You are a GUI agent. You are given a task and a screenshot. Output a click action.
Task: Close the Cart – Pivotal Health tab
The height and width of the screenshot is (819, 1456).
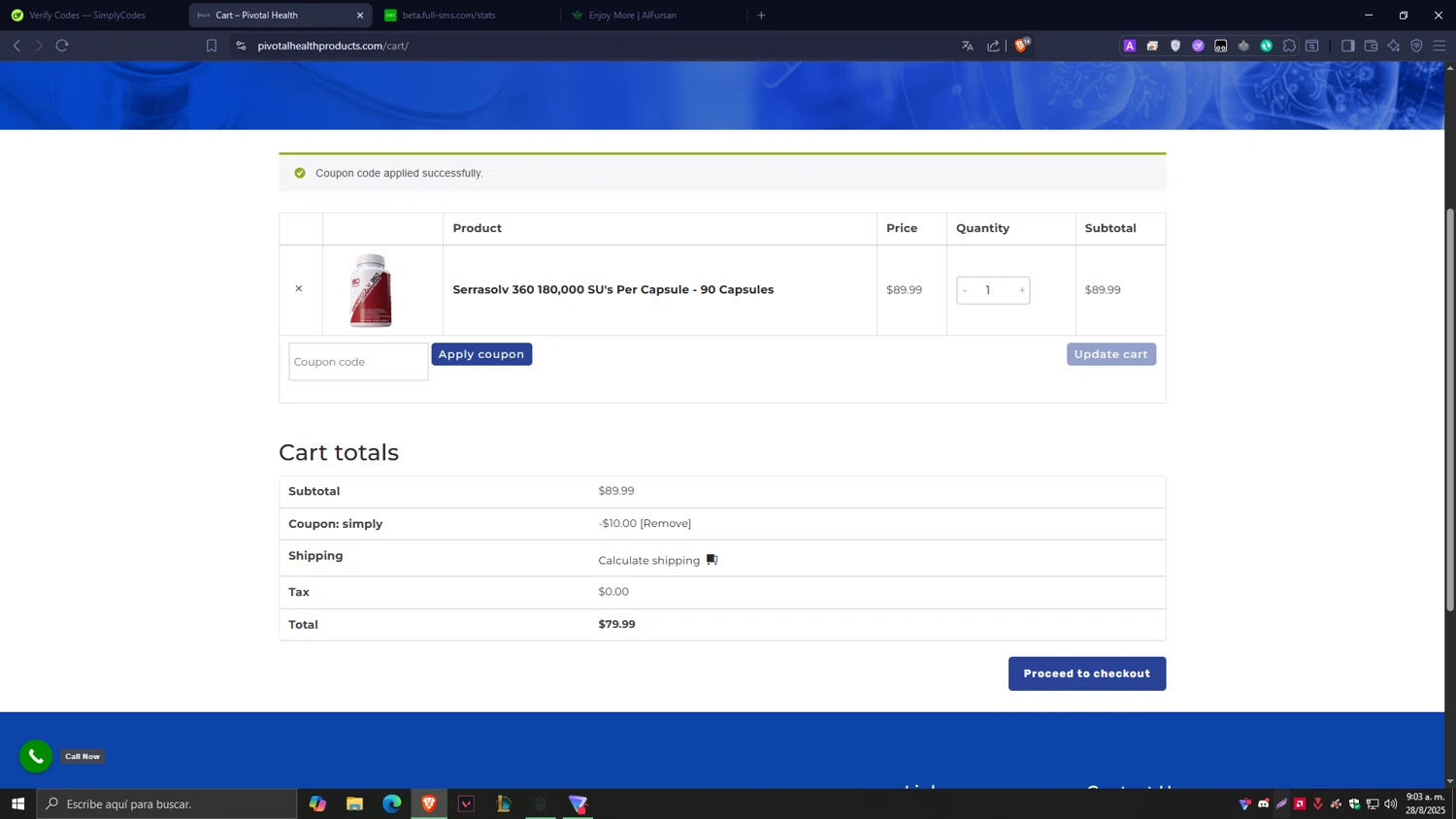pyautogui.click(x=360, y=16)
